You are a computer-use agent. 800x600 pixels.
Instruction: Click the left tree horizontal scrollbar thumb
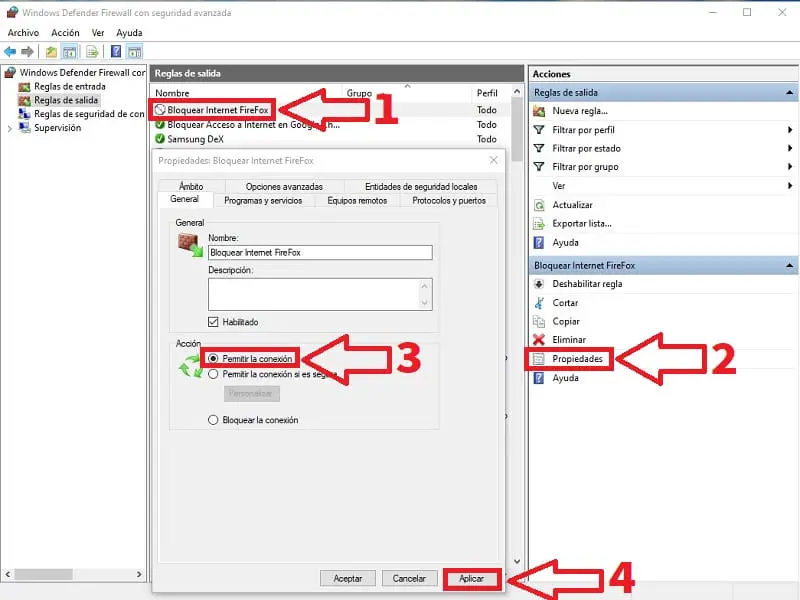pos(43,574)
